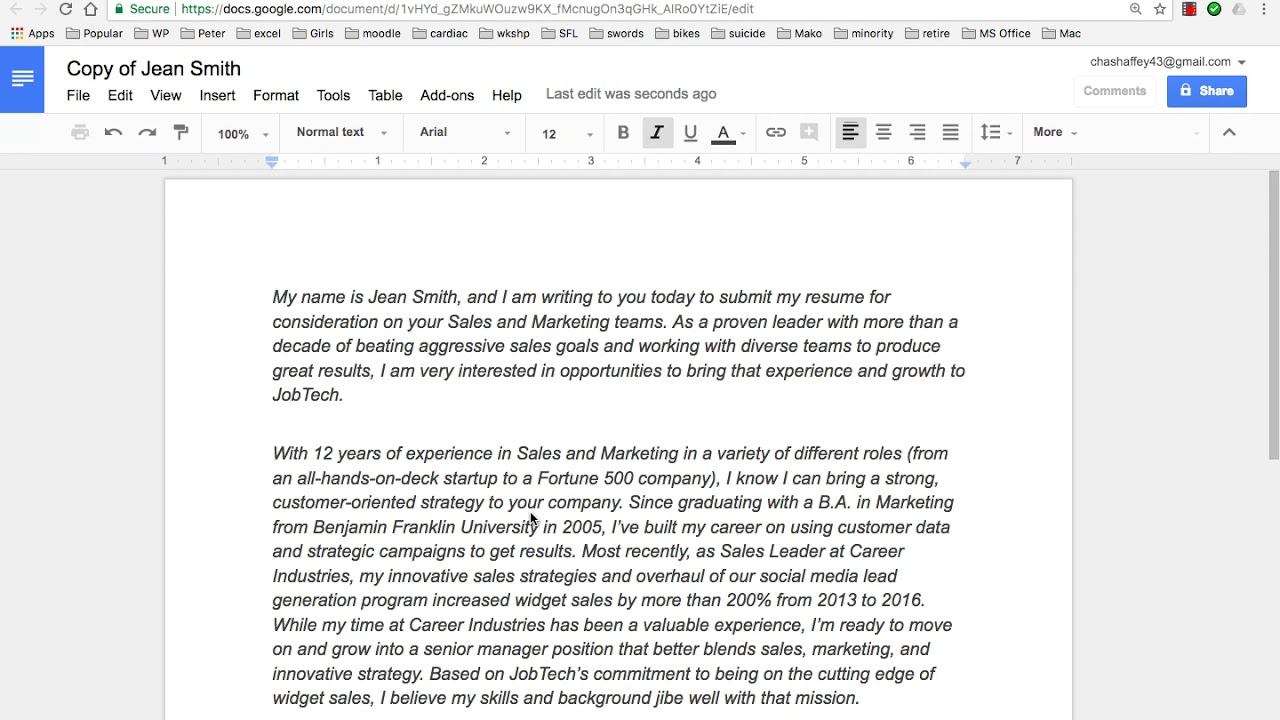Click the Comments button
This screenshot has height=720, width=1280.
(1114, 91)
